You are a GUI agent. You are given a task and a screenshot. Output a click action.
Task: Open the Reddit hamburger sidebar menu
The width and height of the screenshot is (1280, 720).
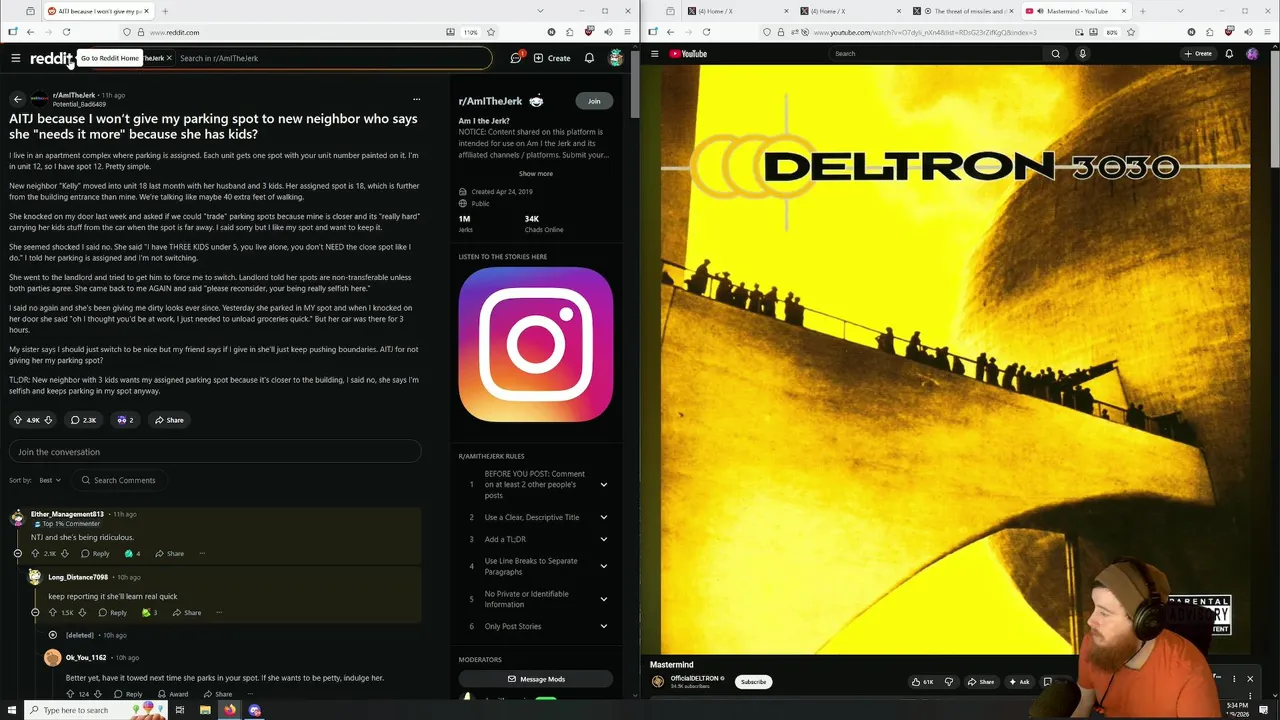tap(16, 58)
